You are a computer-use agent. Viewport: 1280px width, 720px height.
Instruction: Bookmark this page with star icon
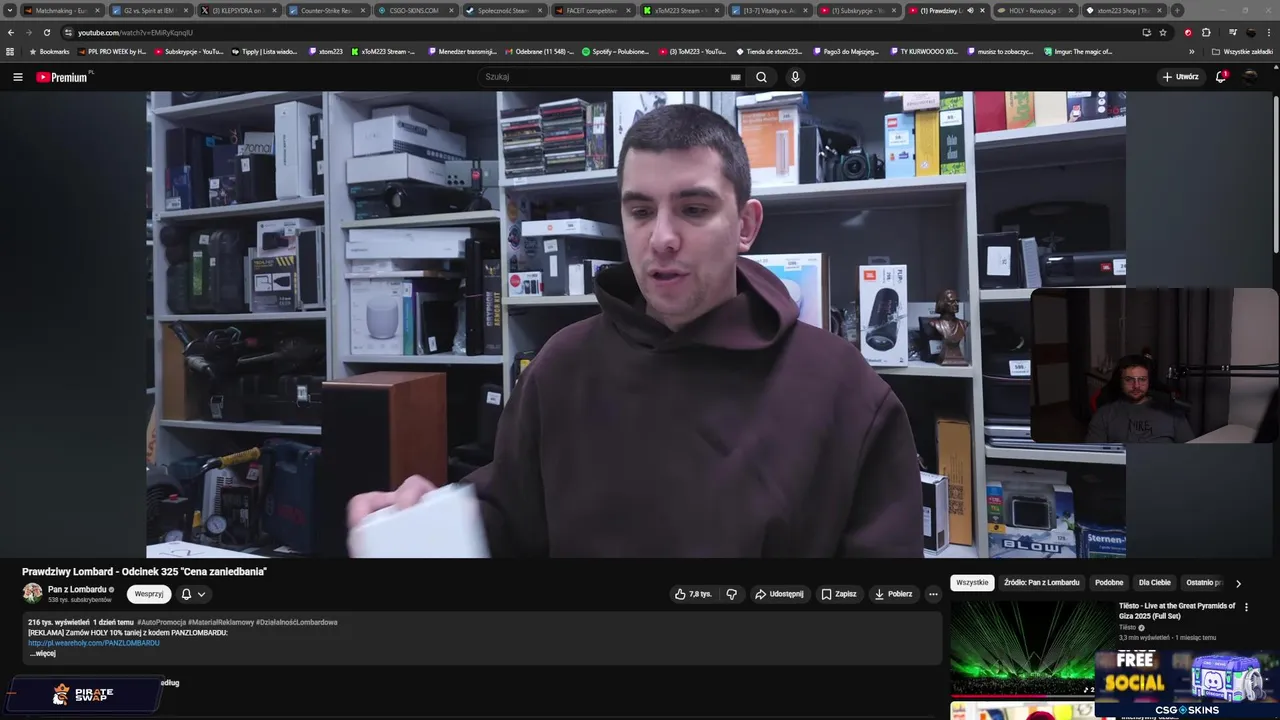point(1163,32)
